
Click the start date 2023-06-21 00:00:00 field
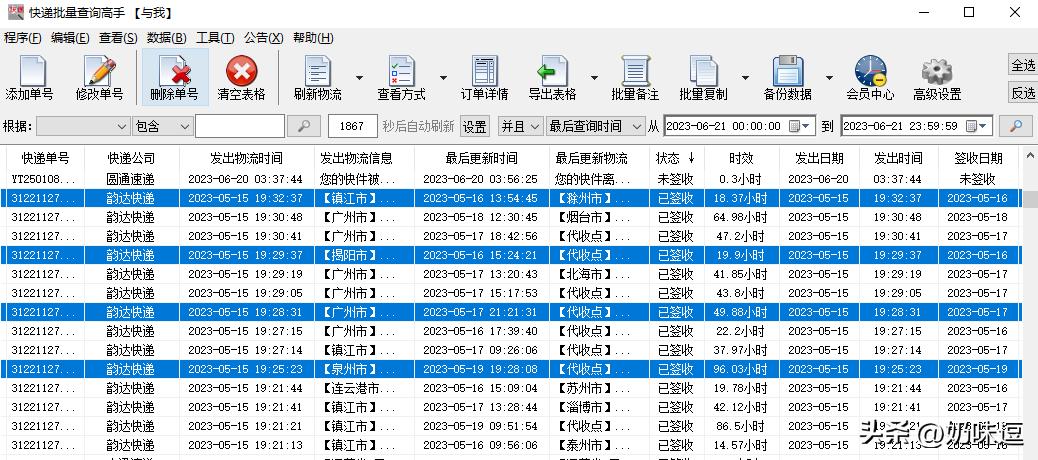[739, 126]
